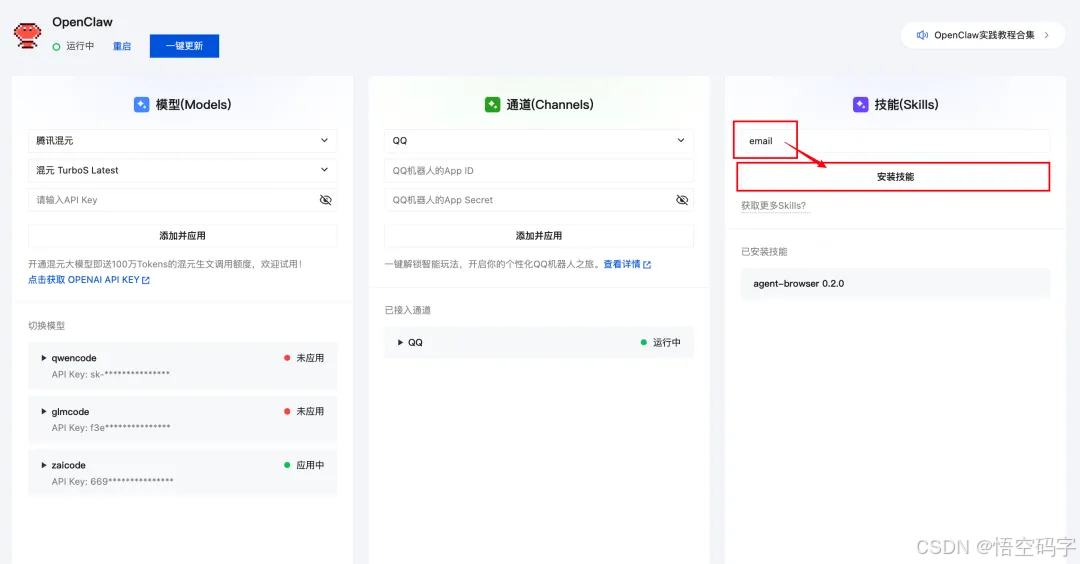Click the 重启 restart link
Image resolution: width=1080 pixels, height=564 pixels.
(x=122, y=46)
